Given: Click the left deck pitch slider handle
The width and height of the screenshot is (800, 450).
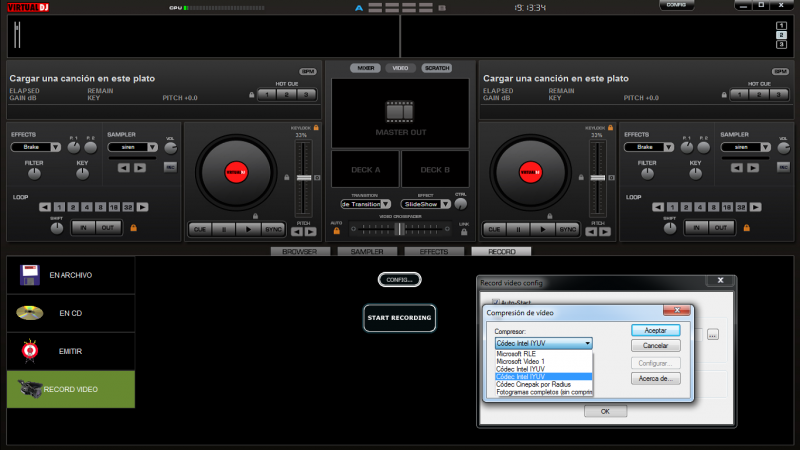Looking at the screenshot, I should [x=304, y=178].
